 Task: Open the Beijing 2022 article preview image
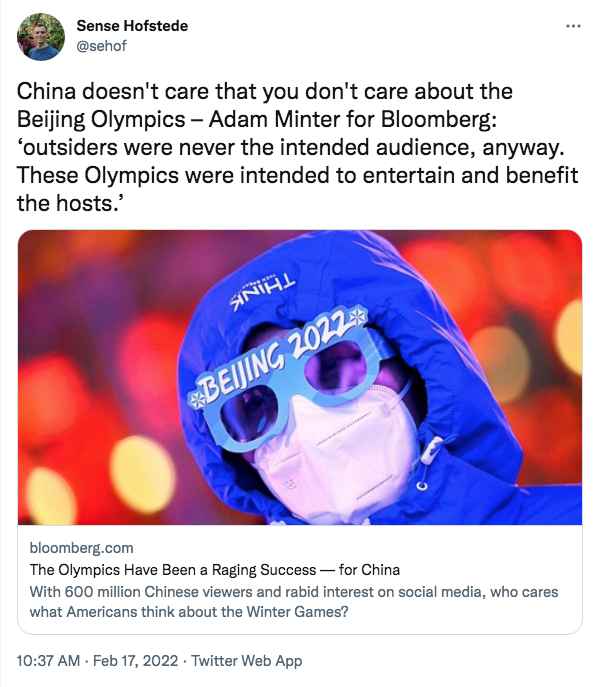tap(300, 377)
